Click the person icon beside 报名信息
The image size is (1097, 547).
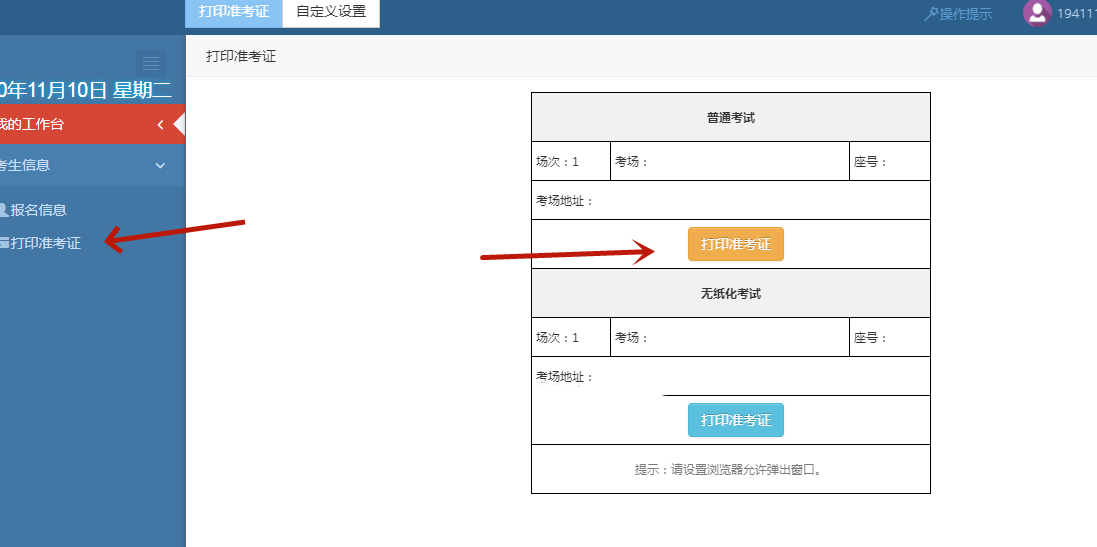tap(3, 210)
